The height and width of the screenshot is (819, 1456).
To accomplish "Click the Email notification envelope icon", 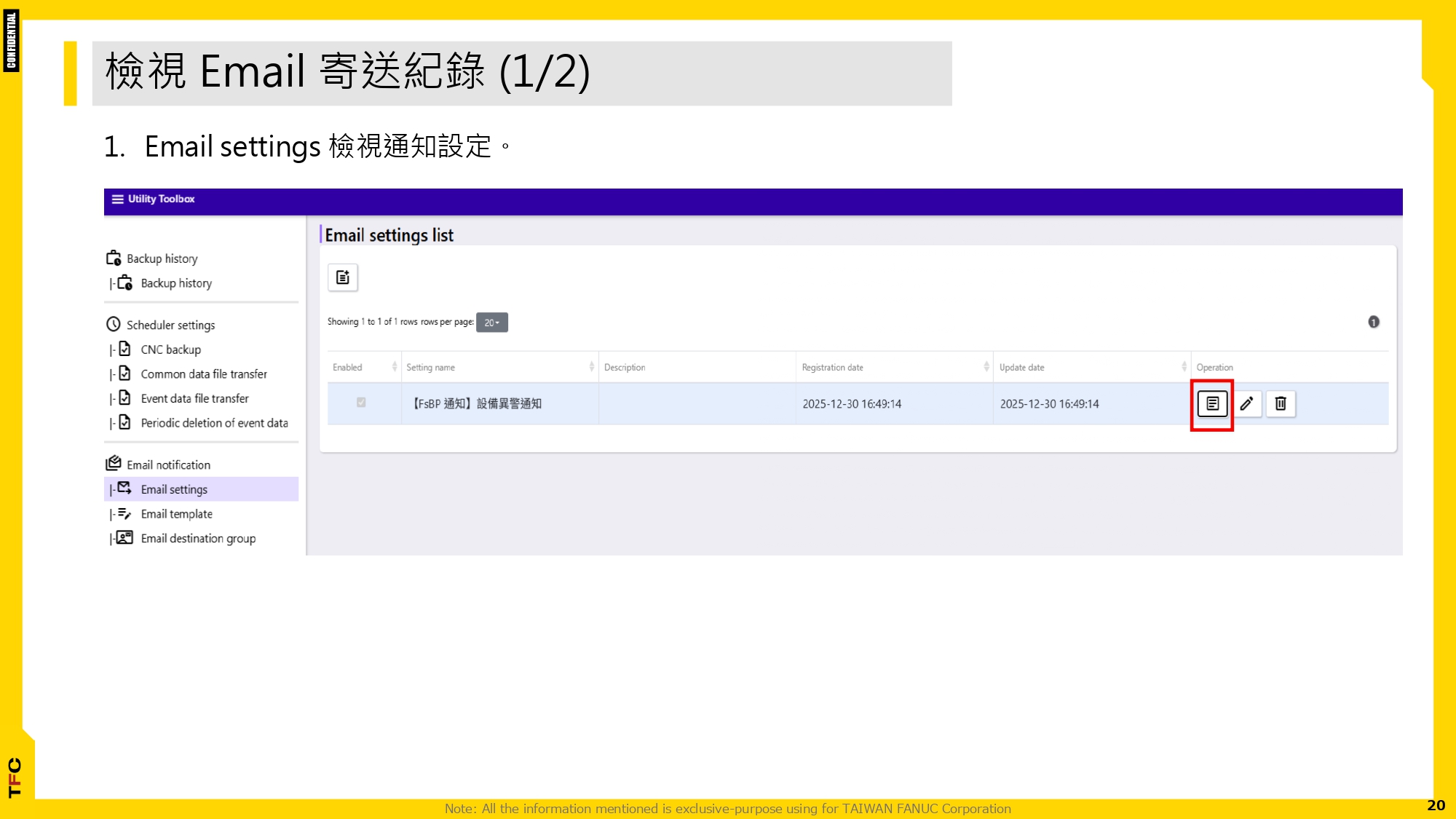I will (x=113, y=463).
